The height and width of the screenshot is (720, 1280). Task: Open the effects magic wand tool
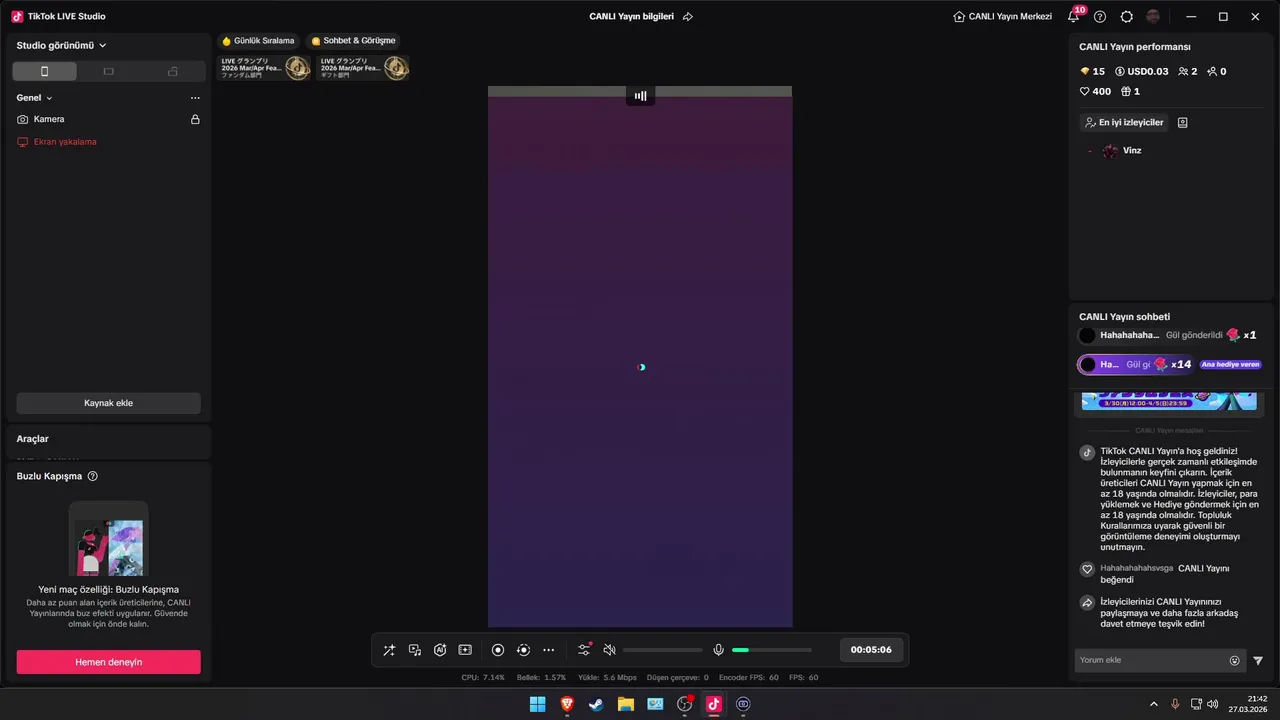tap(389, 650)
